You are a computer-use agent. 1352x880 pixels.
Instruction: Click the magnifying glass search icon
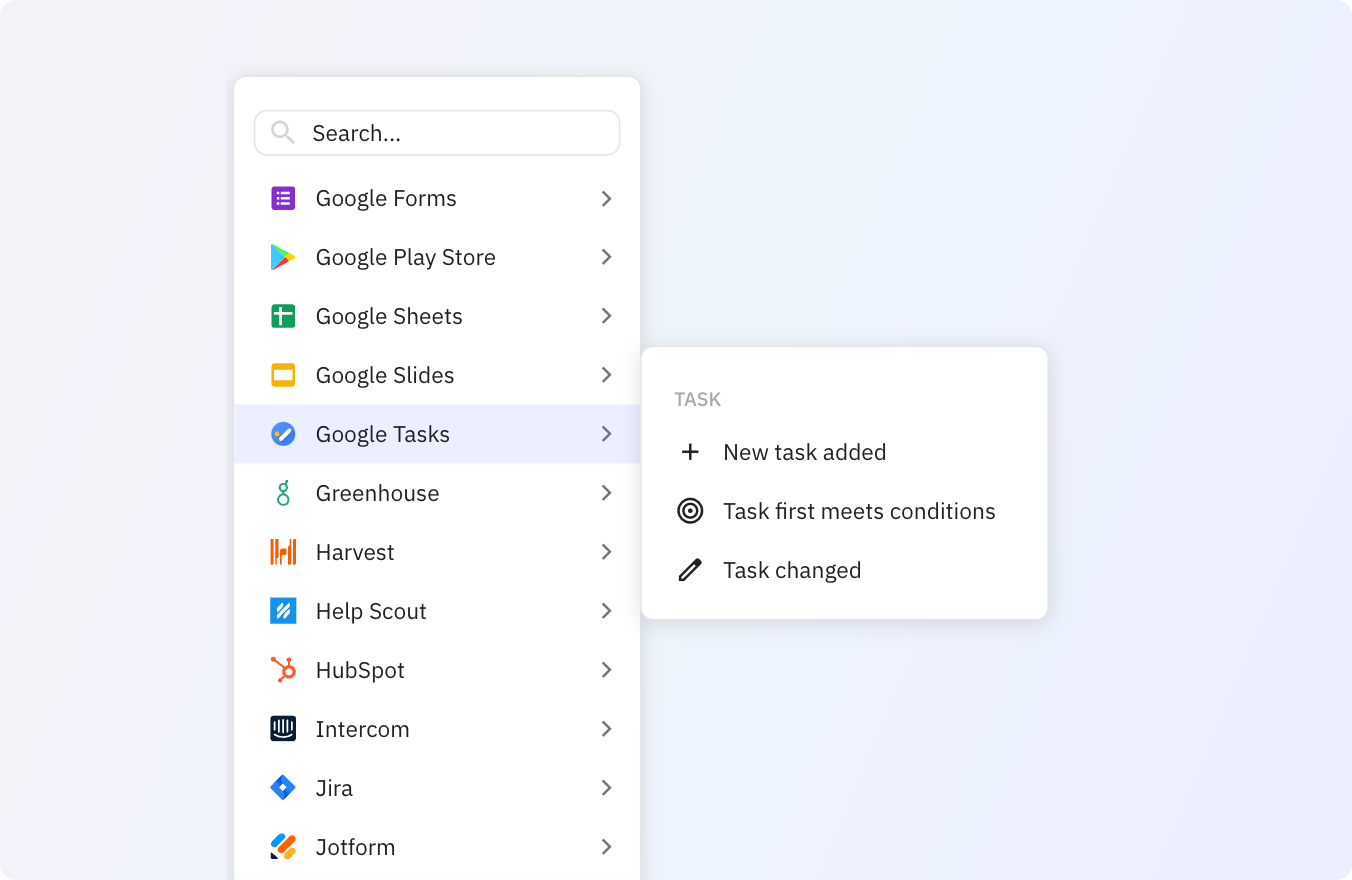click(282, 133)
